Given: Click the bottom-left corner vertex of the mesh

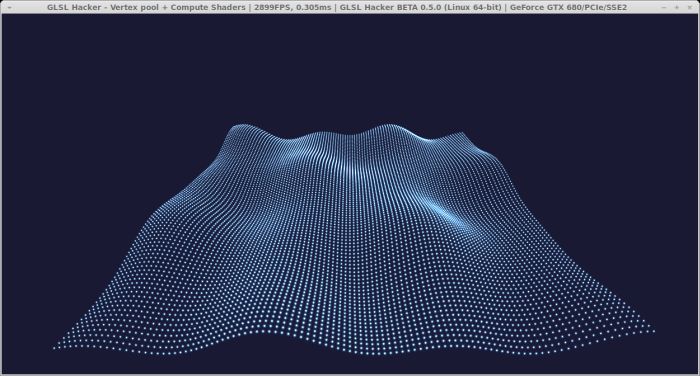Looking at the screenshot, I should (x=54, y=348).
